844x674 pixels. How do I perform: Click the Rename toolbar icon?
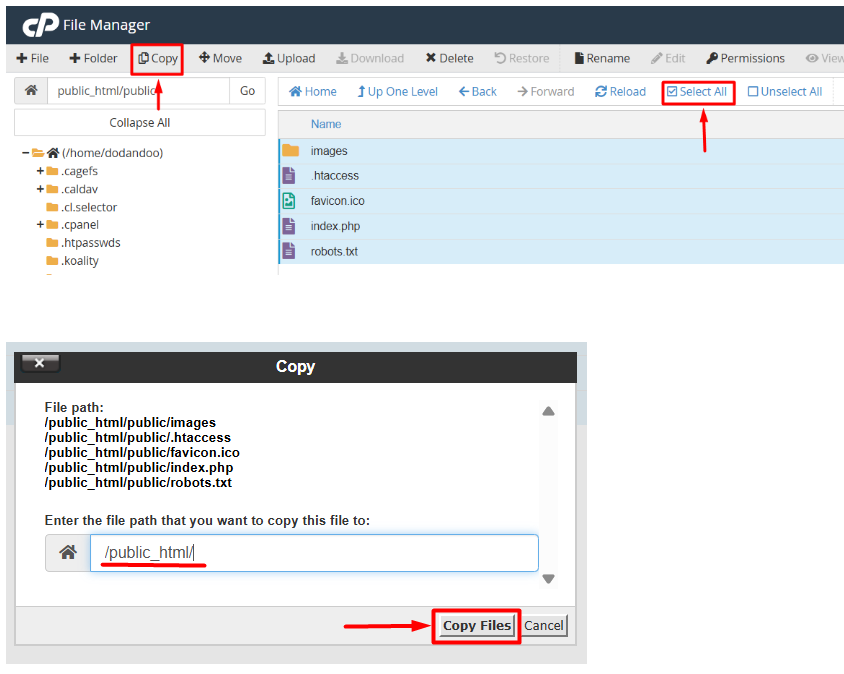tap(579, 58)
